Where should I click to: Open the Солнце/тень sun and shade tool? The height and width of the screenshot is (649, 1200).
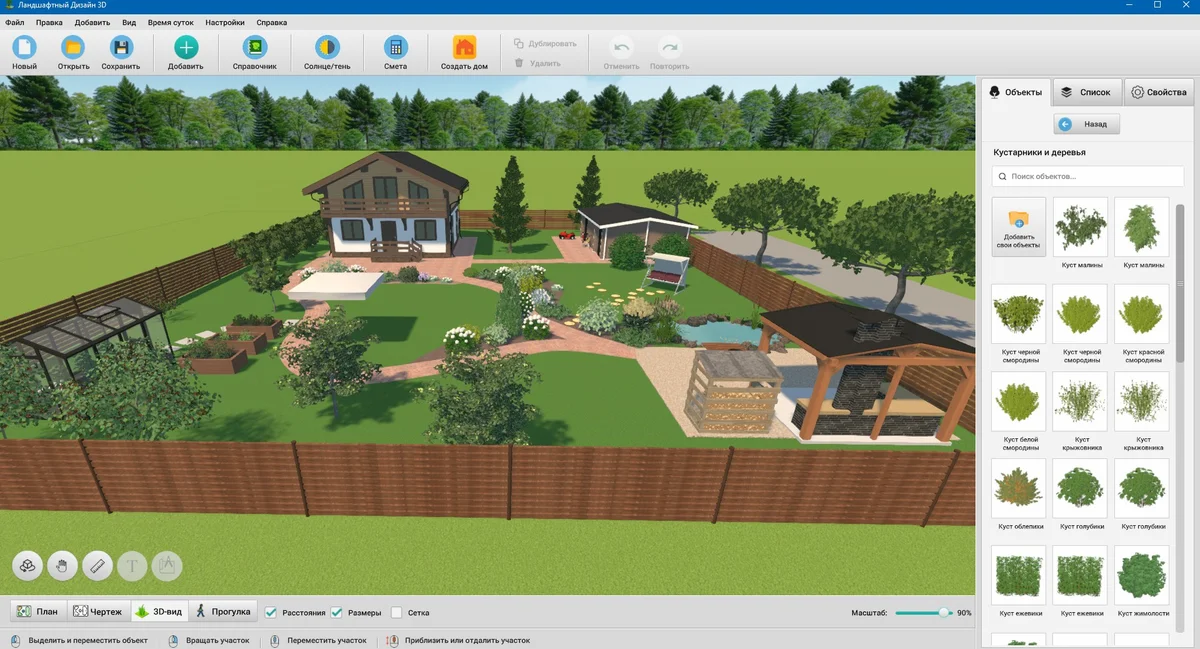coord(326,53)
